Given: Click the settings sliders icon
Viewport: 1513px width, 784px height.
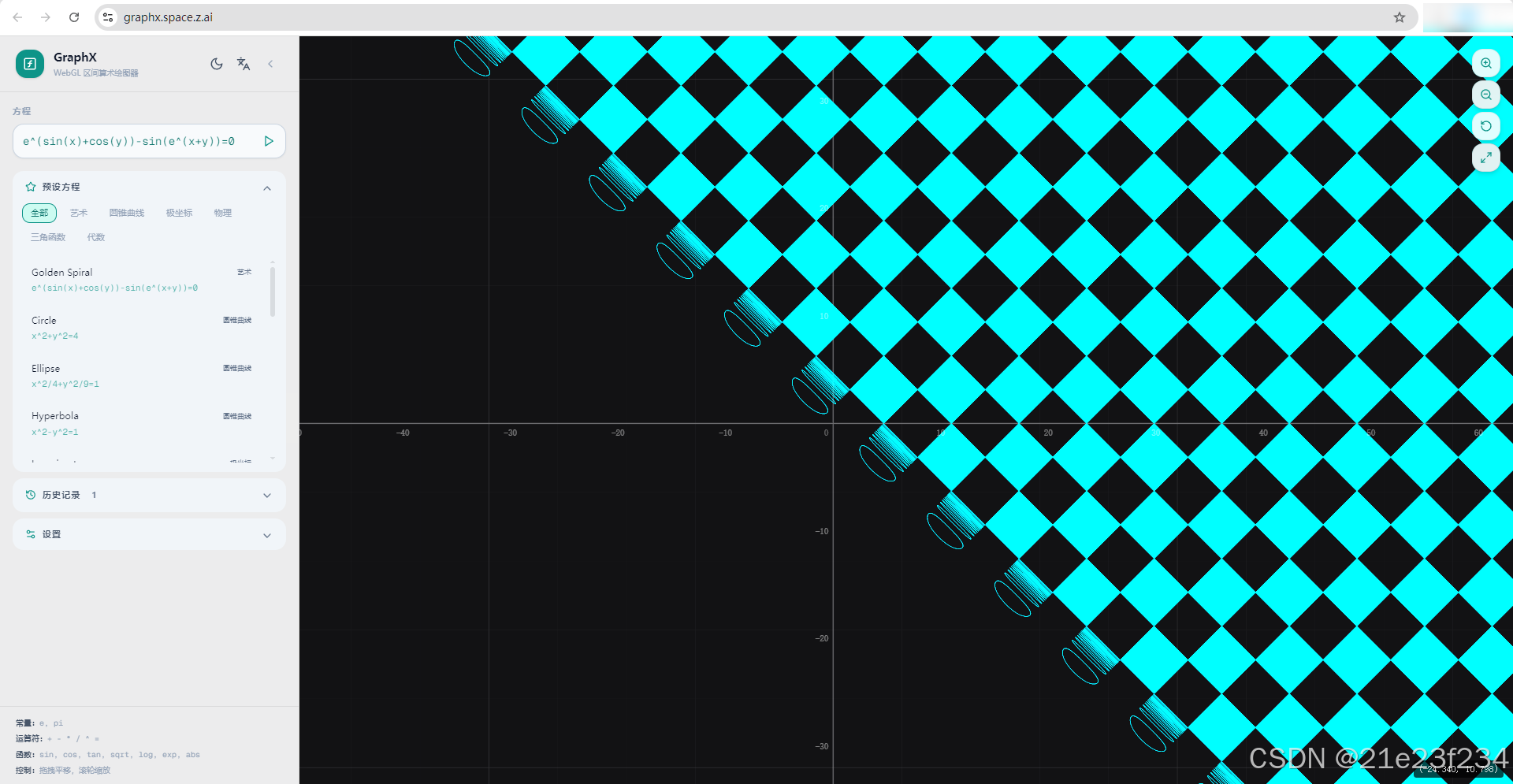Looking at the screenshot, I should coord(31,534).
